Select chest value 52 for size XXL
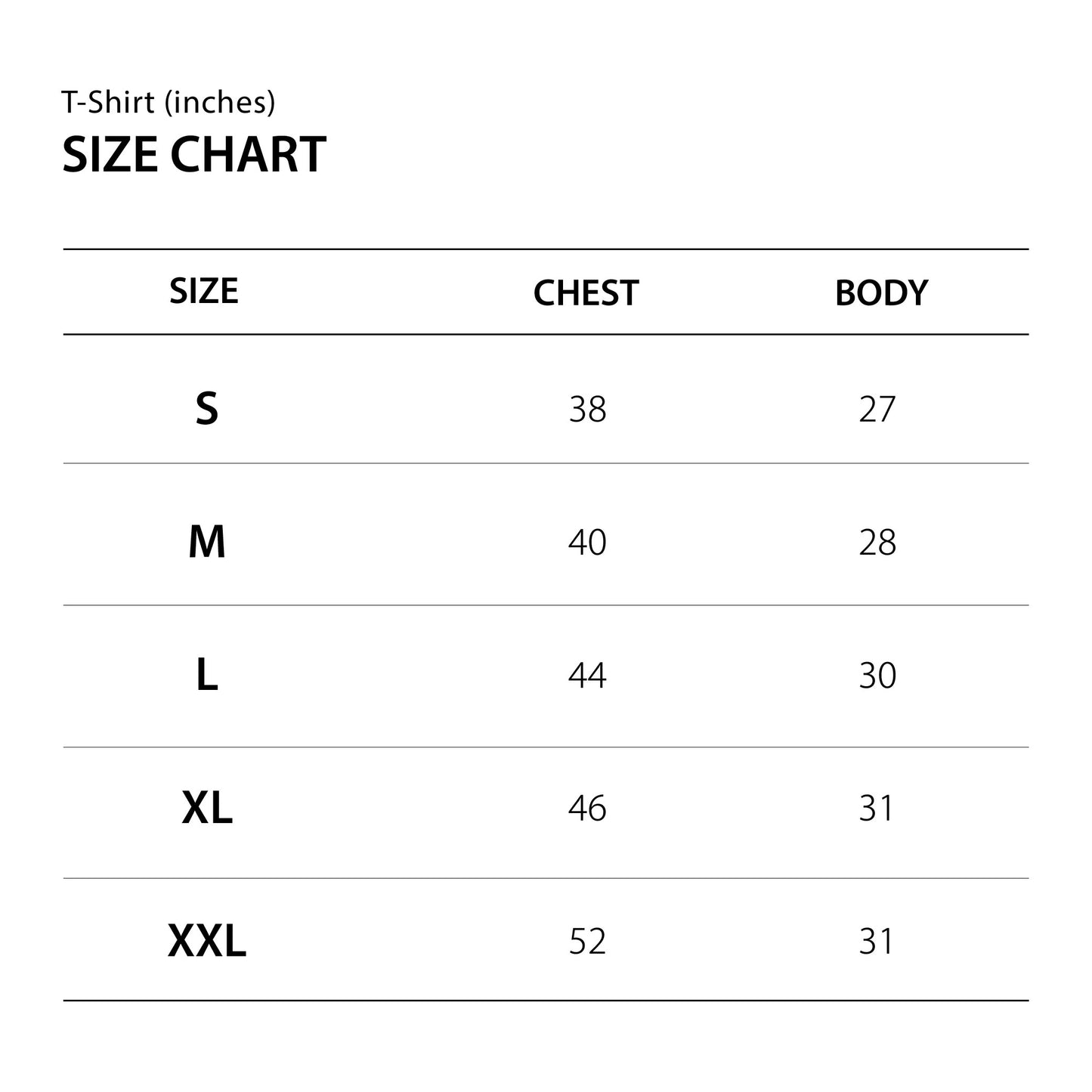The image size is (1092, 1092). click(x=587, y=941)
